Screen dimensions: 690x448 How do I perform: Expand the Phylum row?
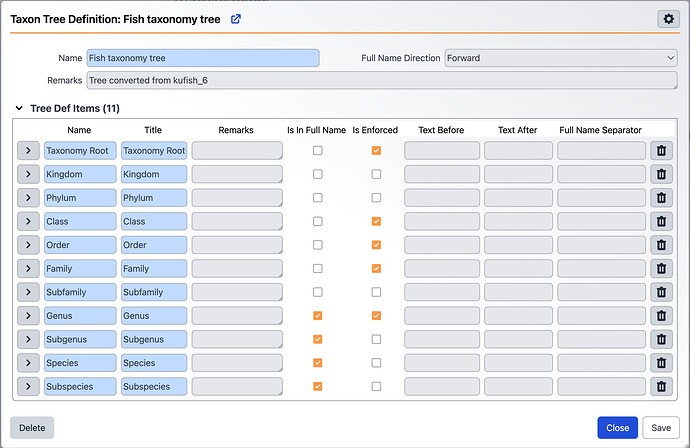[28, 198]
